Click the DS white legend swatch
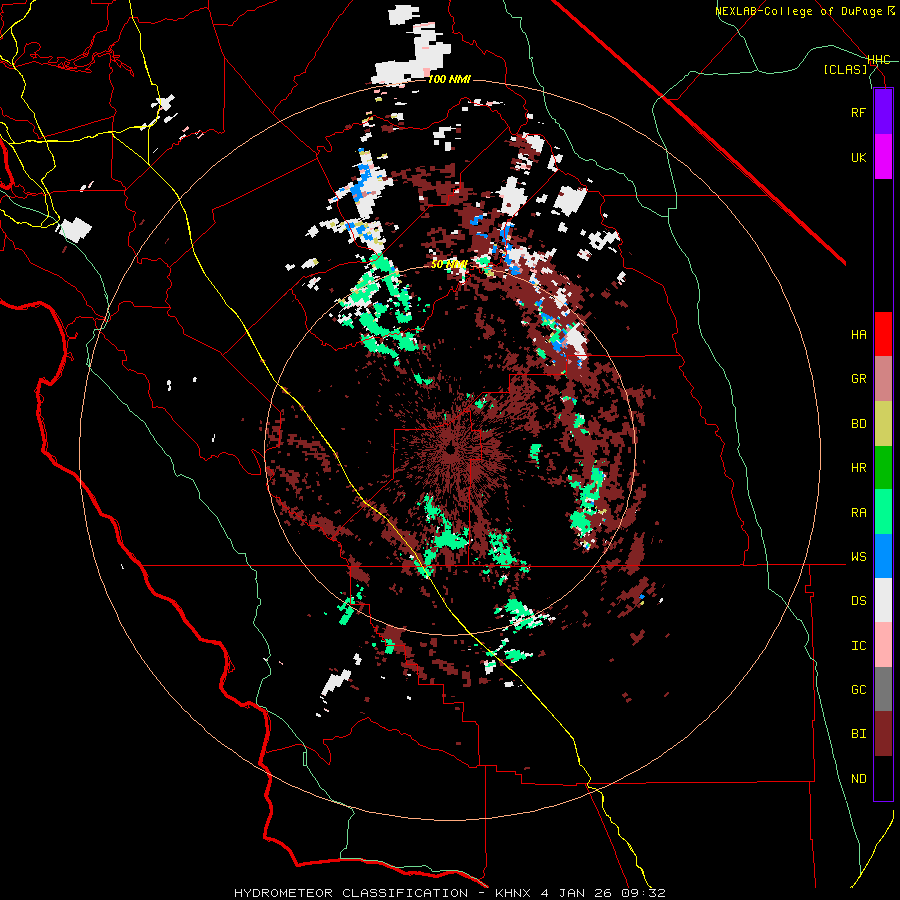The height and width of the screenshot is (900, 900). pyautogui.click(x=883, y=600)
